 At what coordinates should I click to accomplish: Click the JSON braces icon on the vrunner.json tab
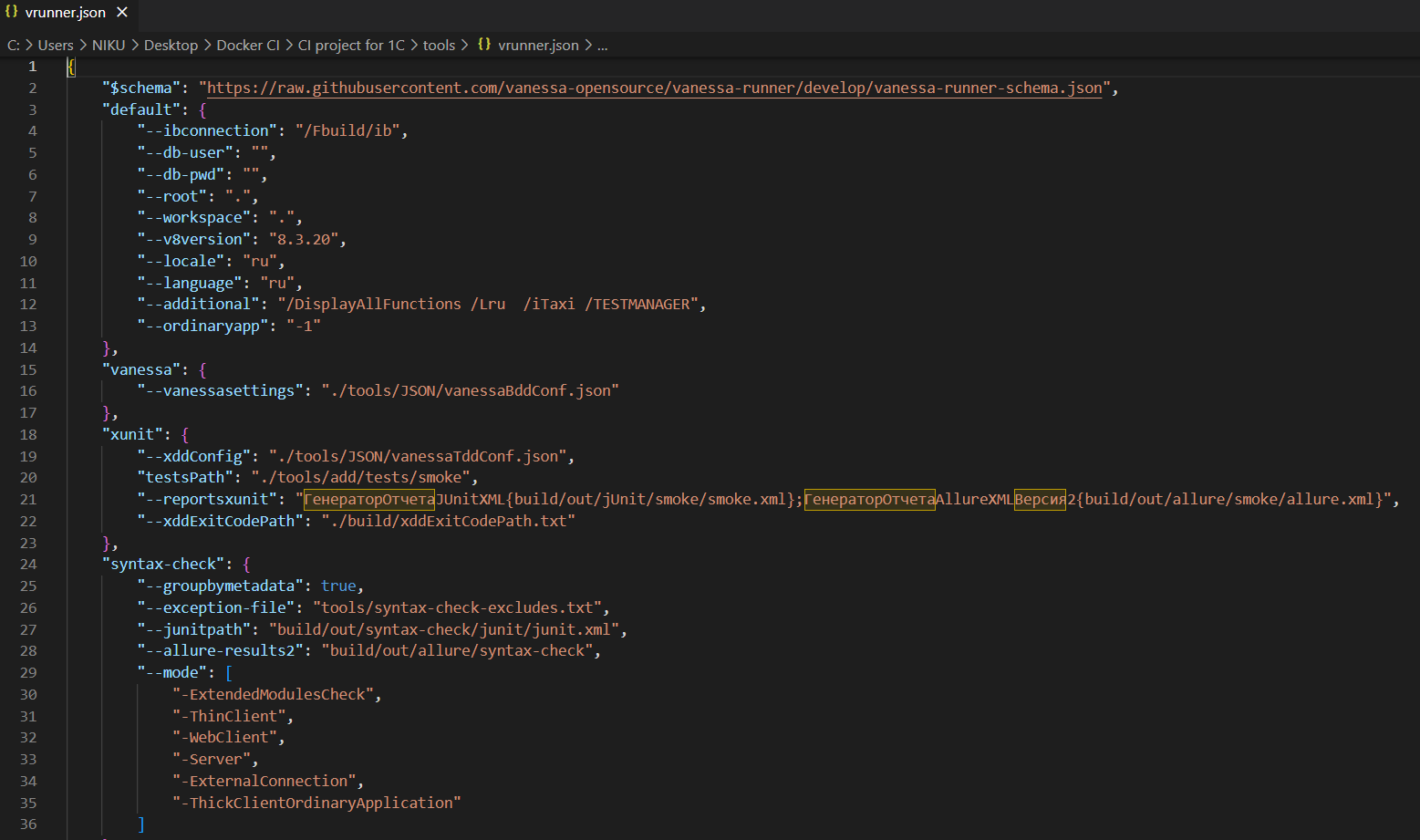tap(11, 12)
